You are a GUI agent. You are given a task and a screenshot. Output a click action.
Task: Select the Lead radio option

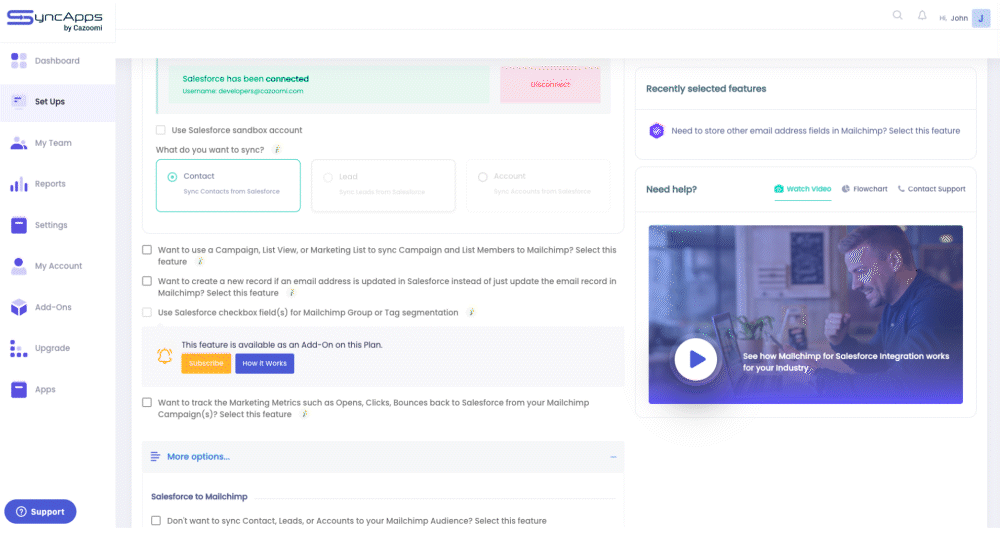tap(328, 177)
